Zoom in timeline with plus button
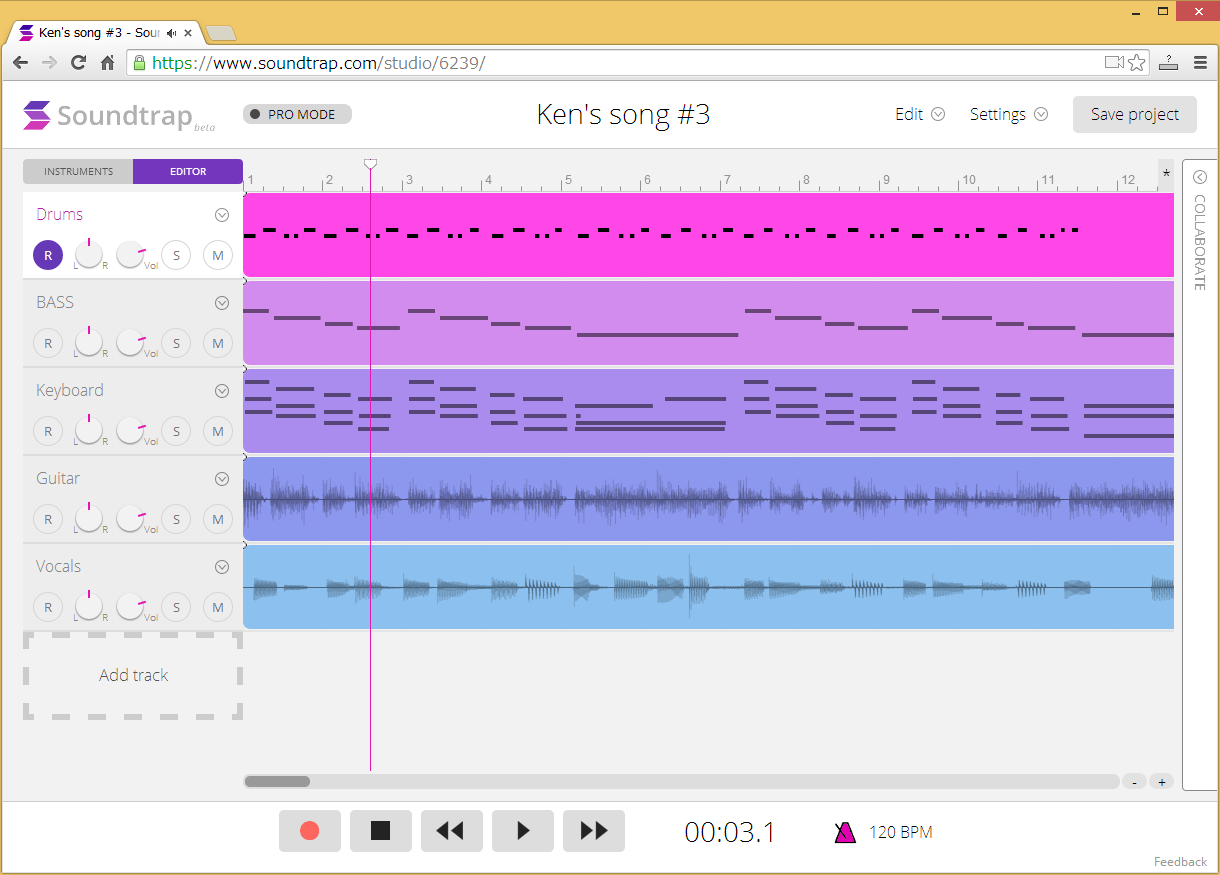1220x875 pixels. click(1161, 782)
